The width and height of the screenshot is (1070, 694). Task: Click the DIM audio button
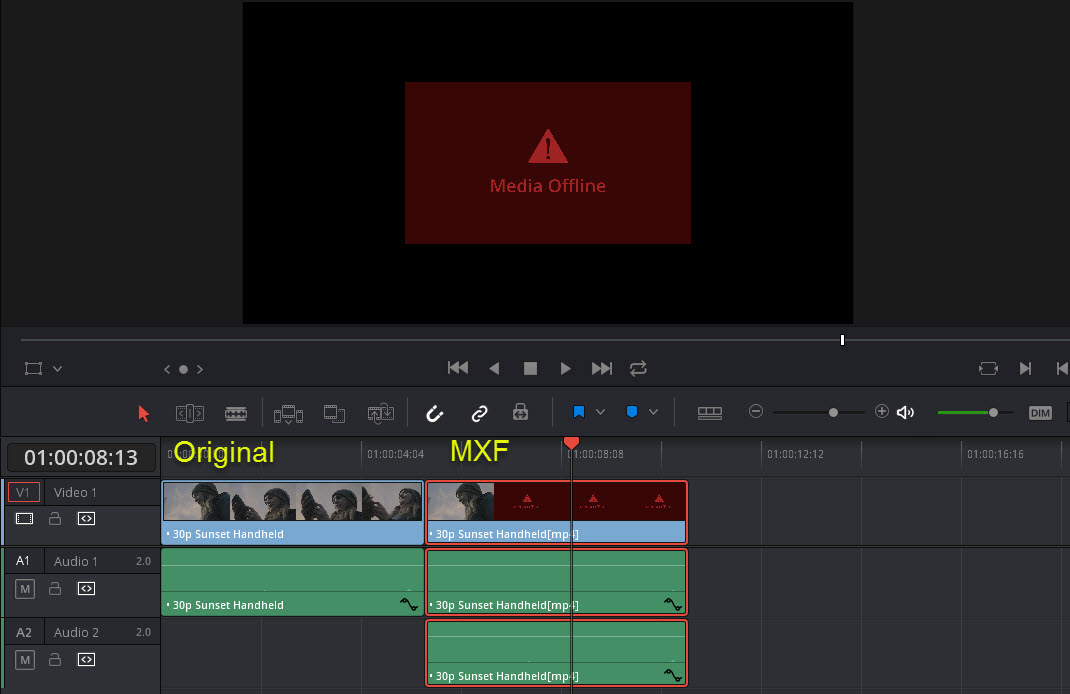pos(1040,412)
